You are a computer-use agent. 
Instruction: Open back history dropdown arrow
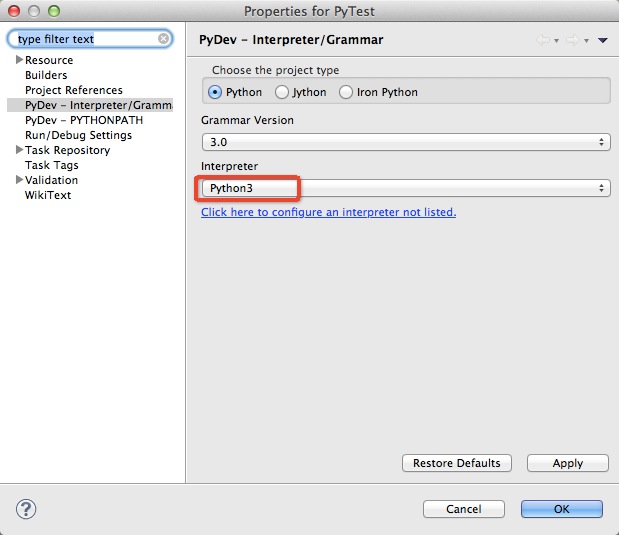(556, 41)
